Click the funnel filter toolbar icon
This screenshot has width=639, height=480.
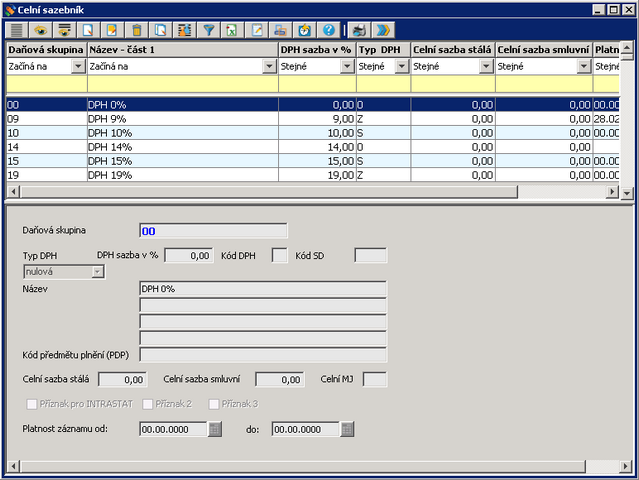(x=209, y=30)
